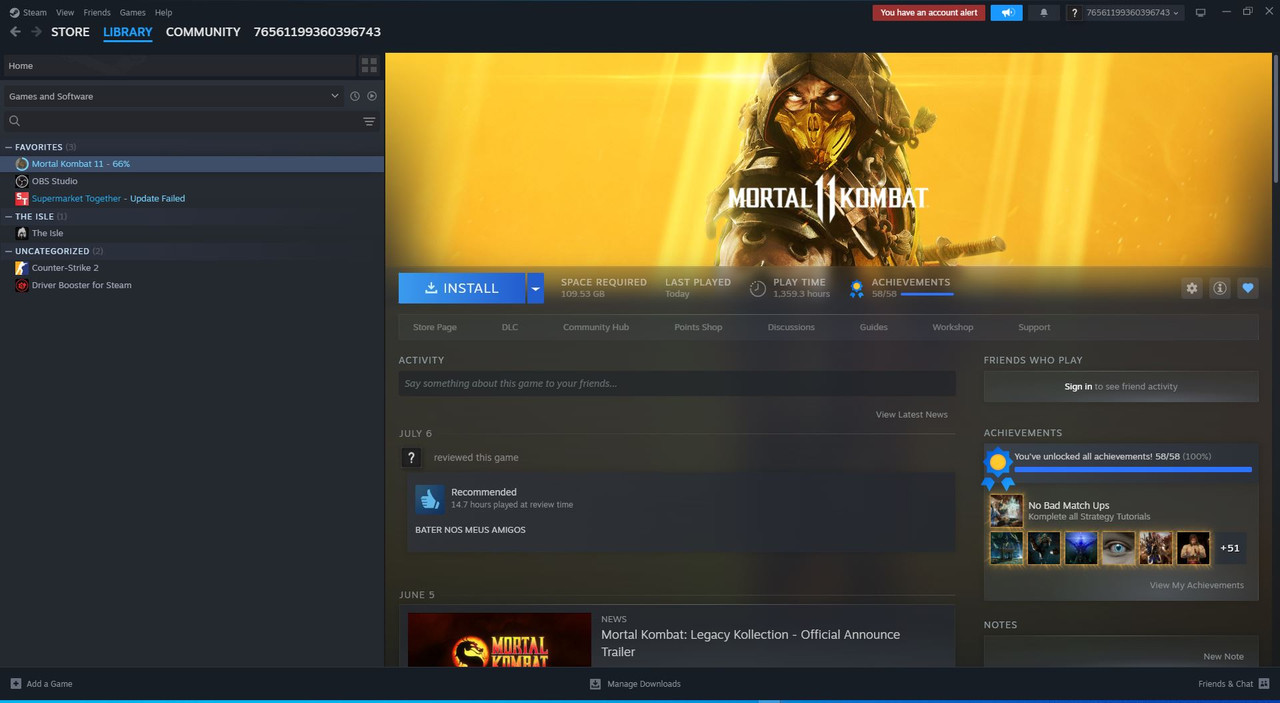1280x703 pixels.
Task: Go to the STORE tab
Action: [x=70, y=32]
